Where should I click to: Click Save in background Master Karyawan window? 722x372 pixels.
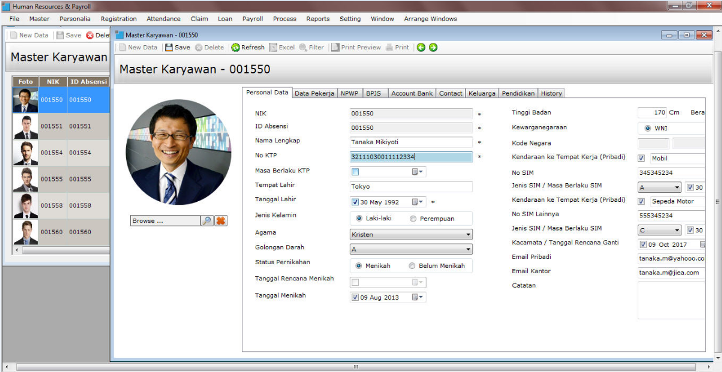pos(69,35)
